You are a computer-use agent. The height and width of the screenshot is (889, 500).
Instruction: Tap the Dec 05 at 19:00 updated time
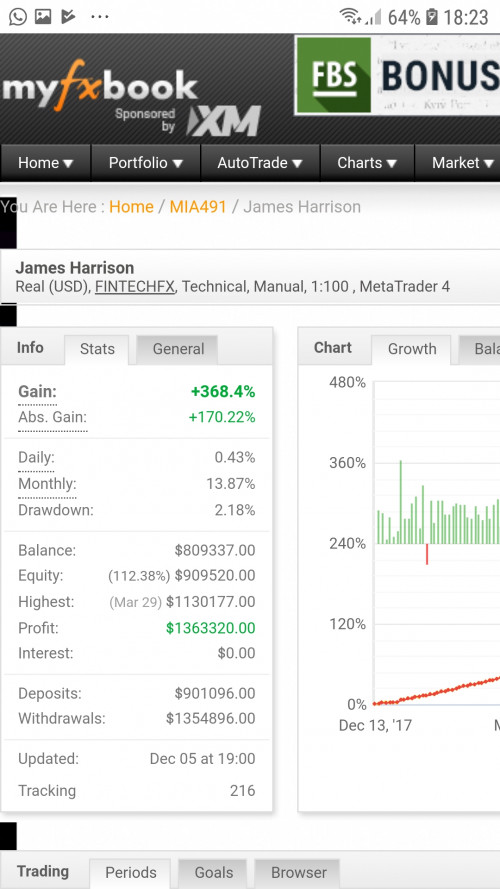point(202,759)
